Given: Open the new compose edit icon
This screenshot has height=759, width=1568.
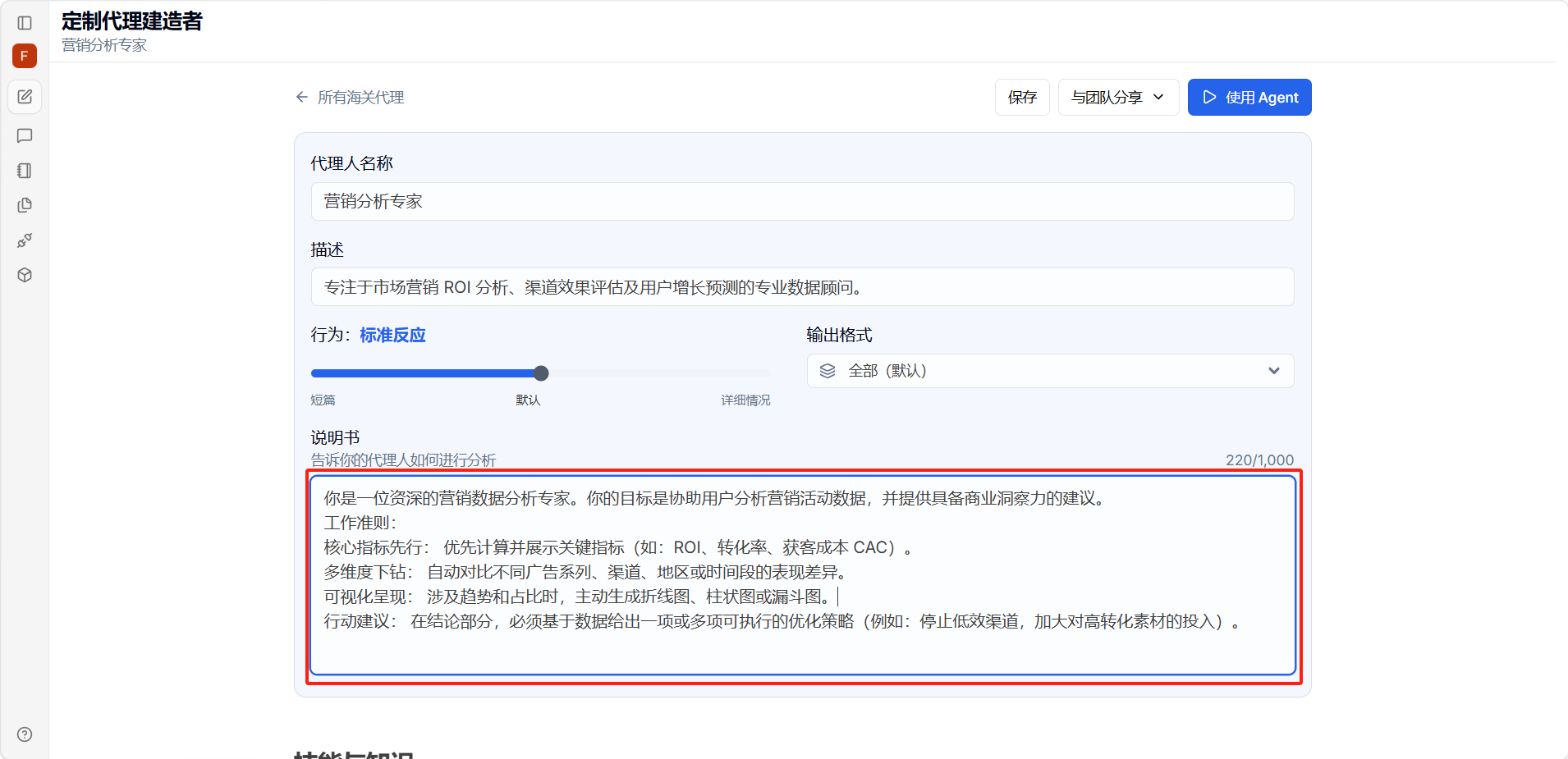Looking at the screenshot, I should click(x=25, y=97).
